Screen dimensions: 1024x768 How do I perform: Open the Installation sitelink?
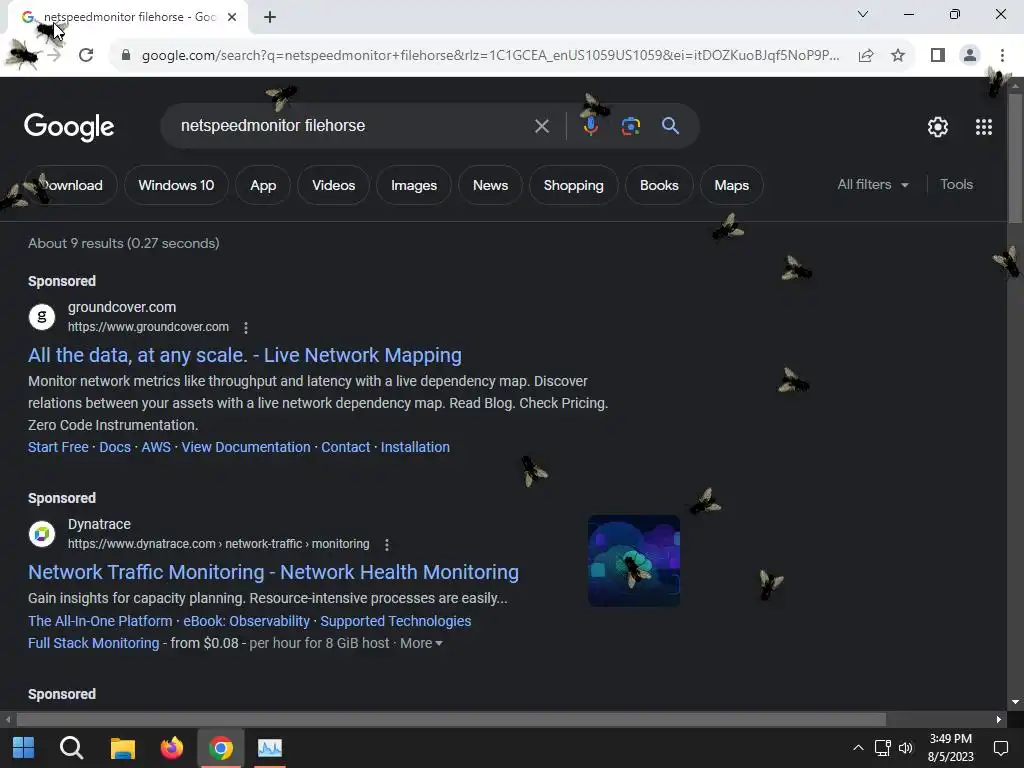tap(415, 447)
